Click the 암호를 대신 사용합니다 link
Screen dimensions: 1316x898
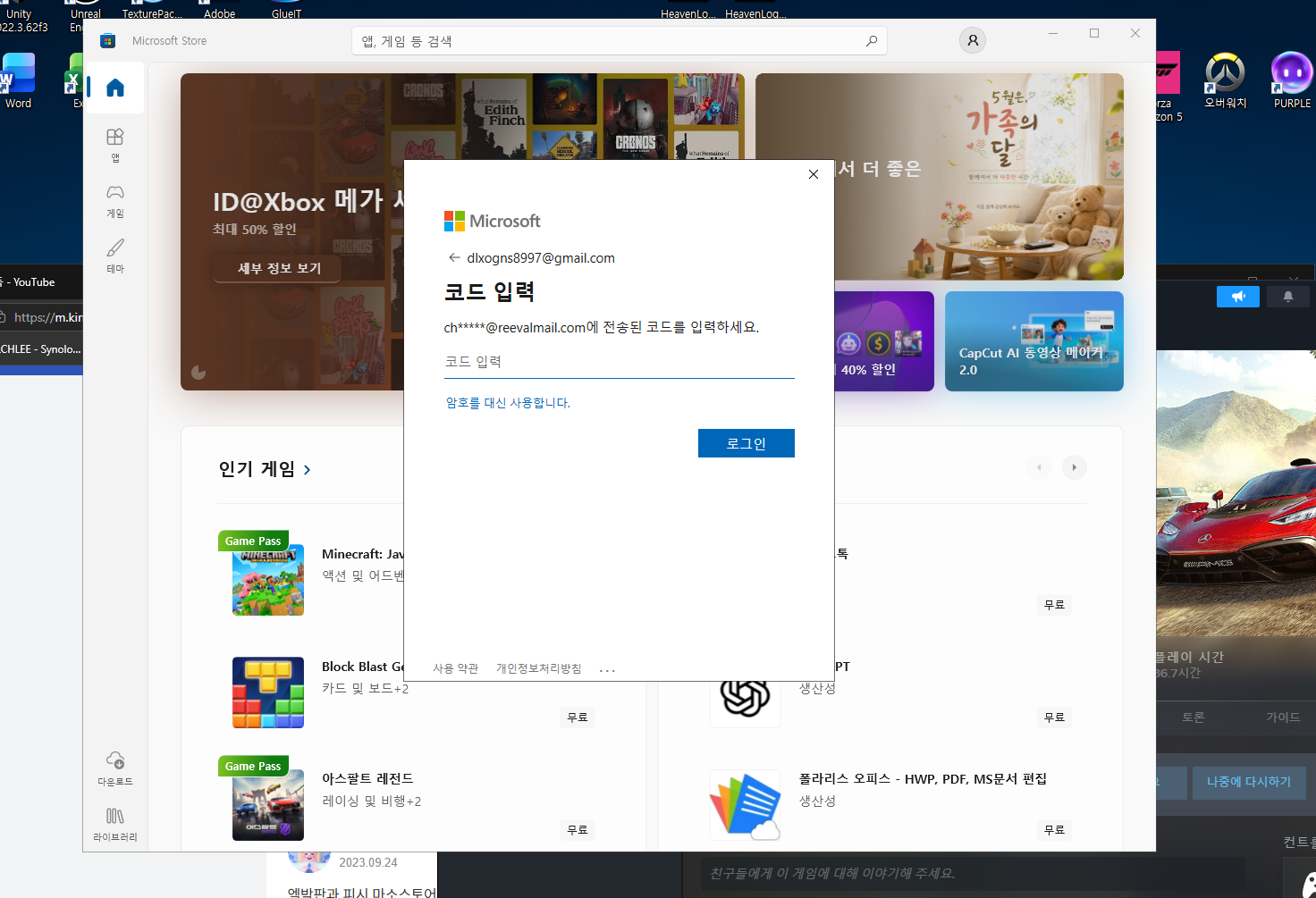508,403
